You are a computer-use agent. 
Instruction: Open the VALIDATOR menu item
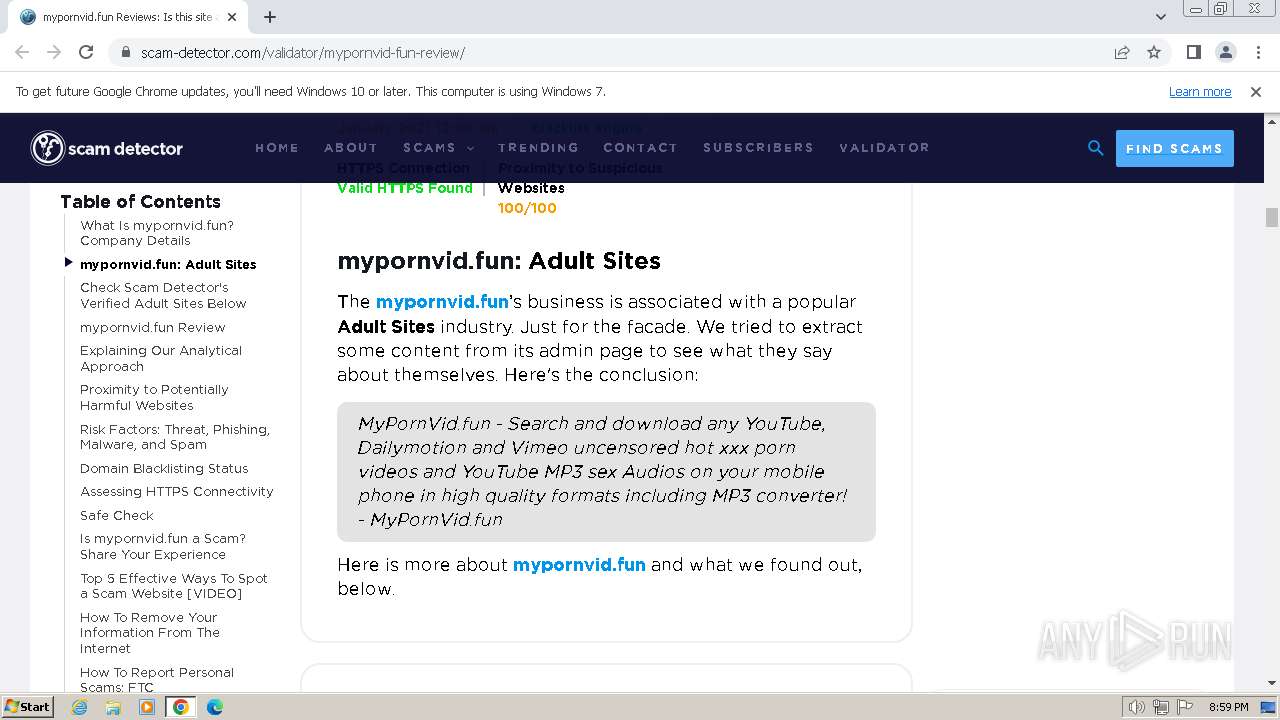tap(884, 147)
